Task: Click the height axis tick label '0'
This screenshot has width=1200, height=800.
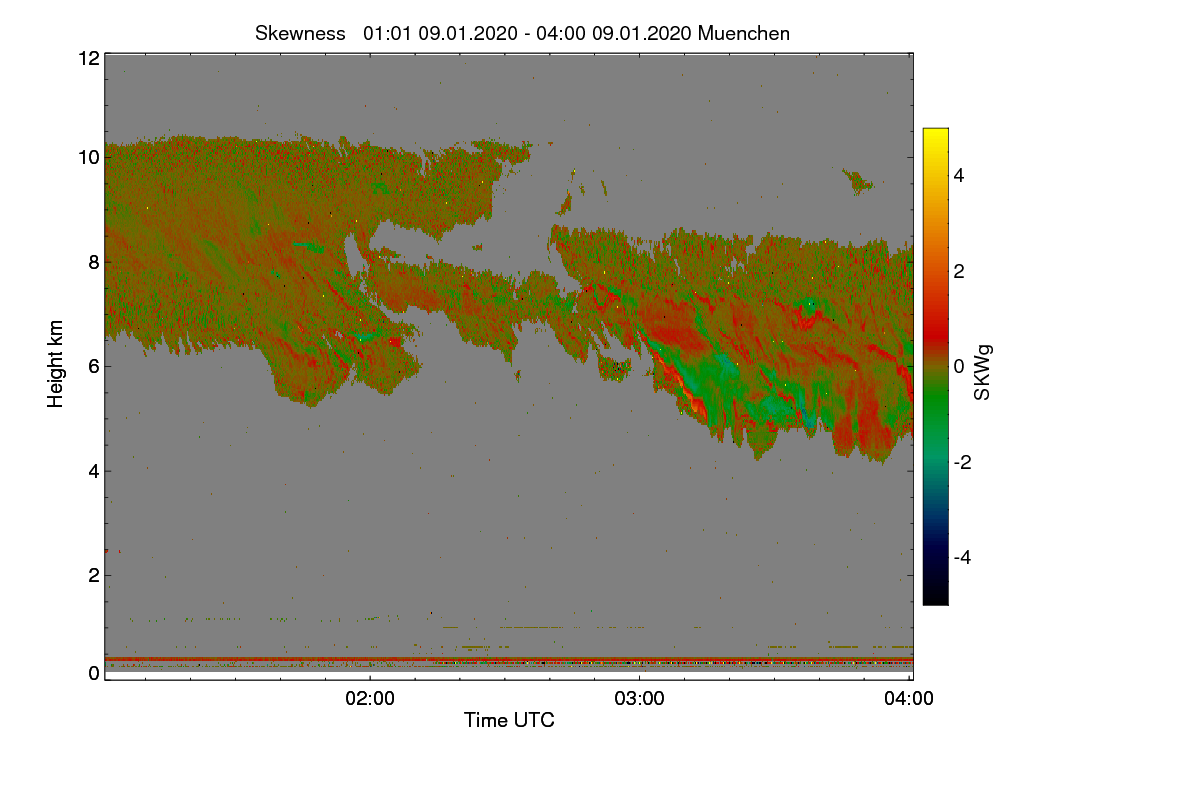Action: [x=94, y=673]
